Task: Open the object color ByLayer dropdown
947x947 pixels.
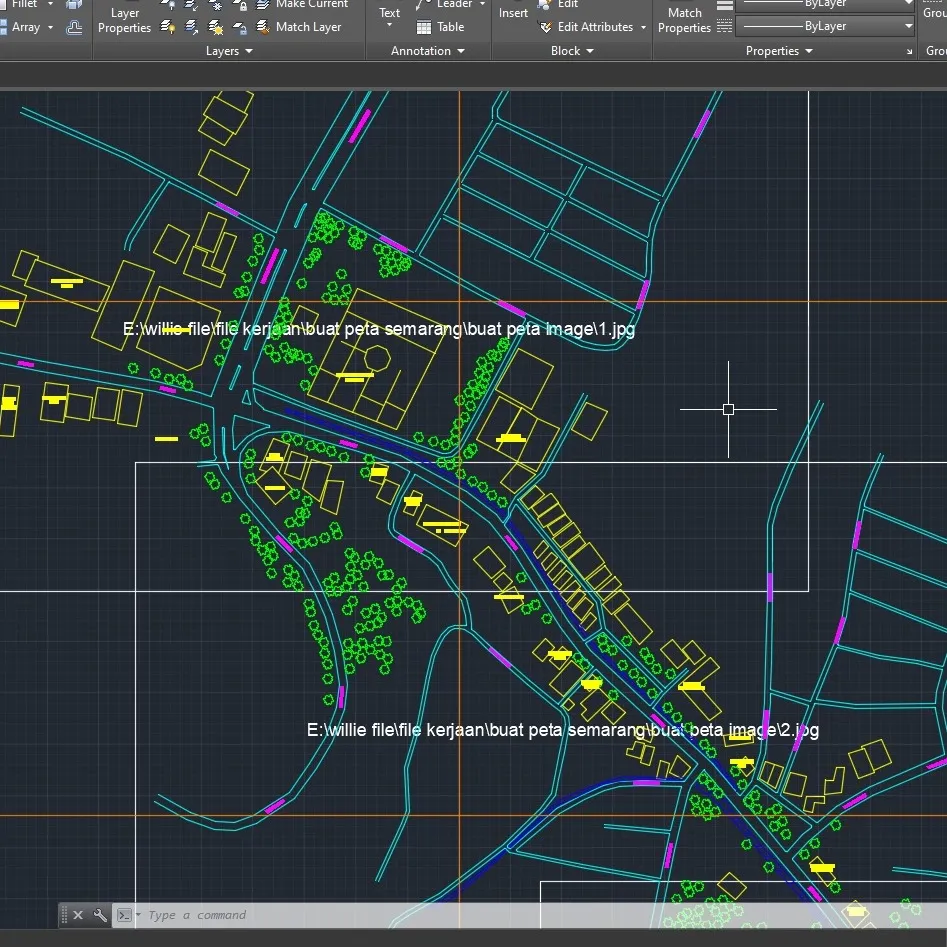Action: coord(906,4)
